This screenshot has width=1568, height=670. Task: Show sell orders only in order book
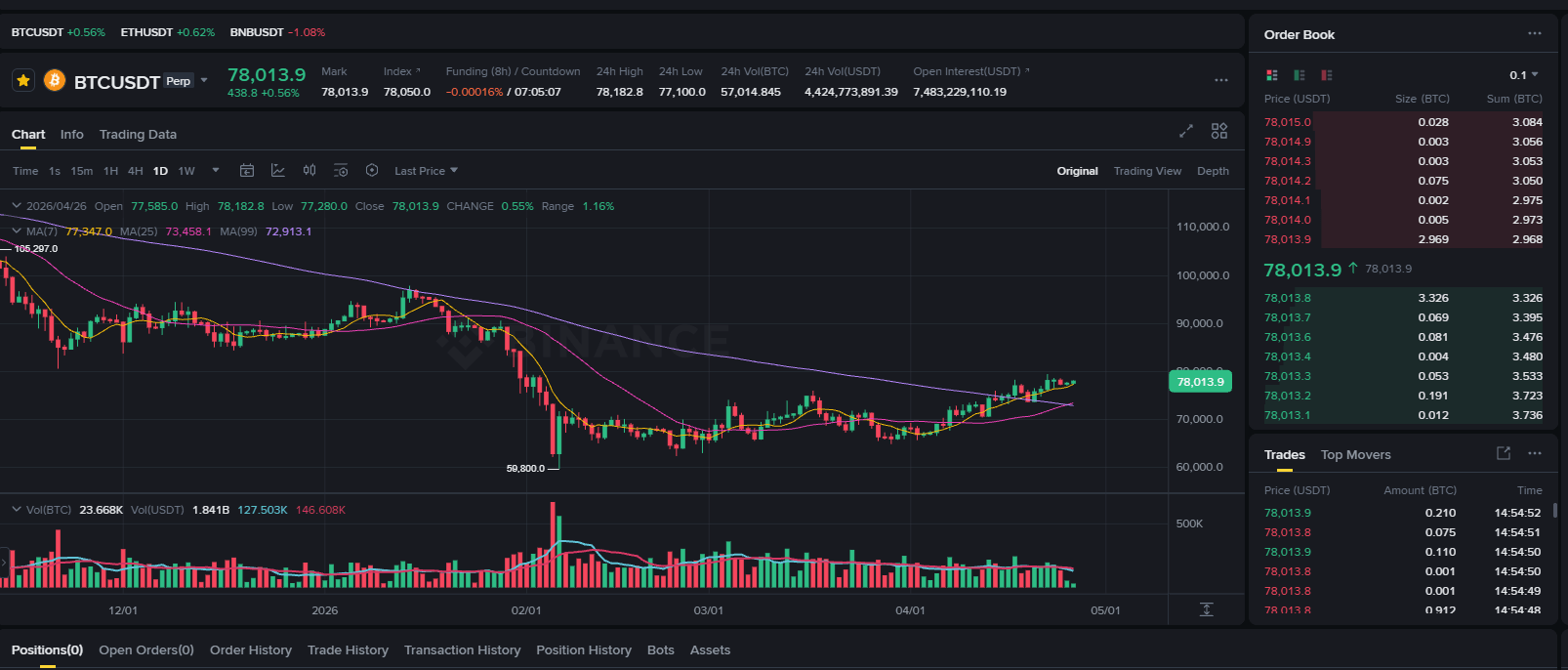coord(1326,75)
